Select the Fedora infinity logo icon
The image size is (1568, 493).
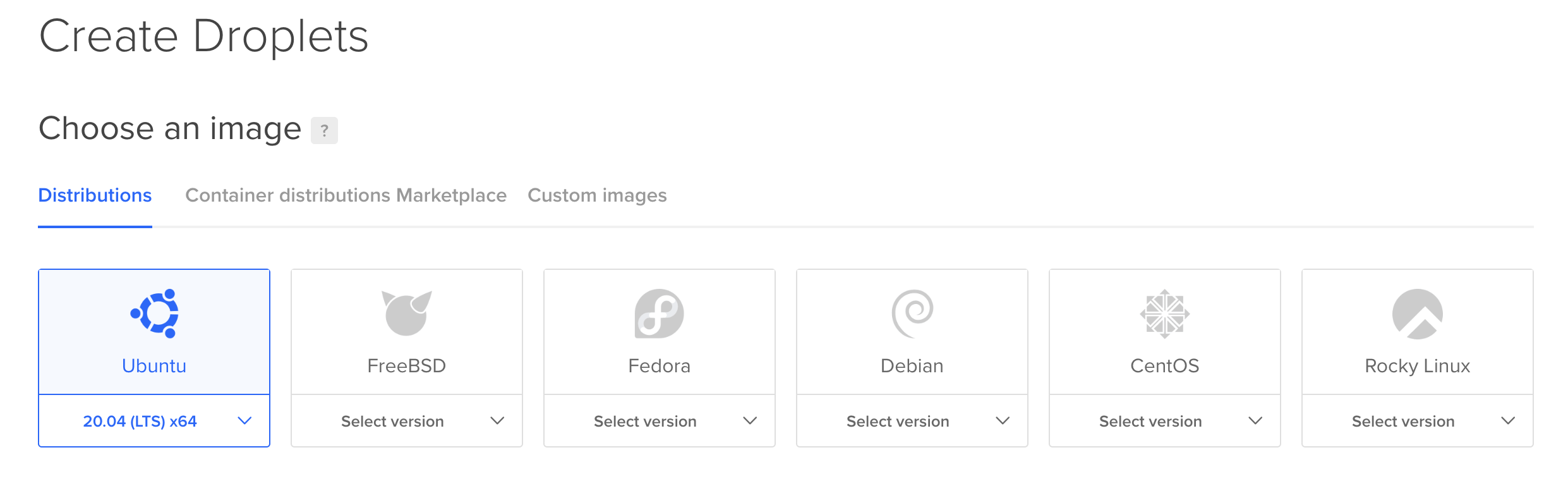coord(659,314)
